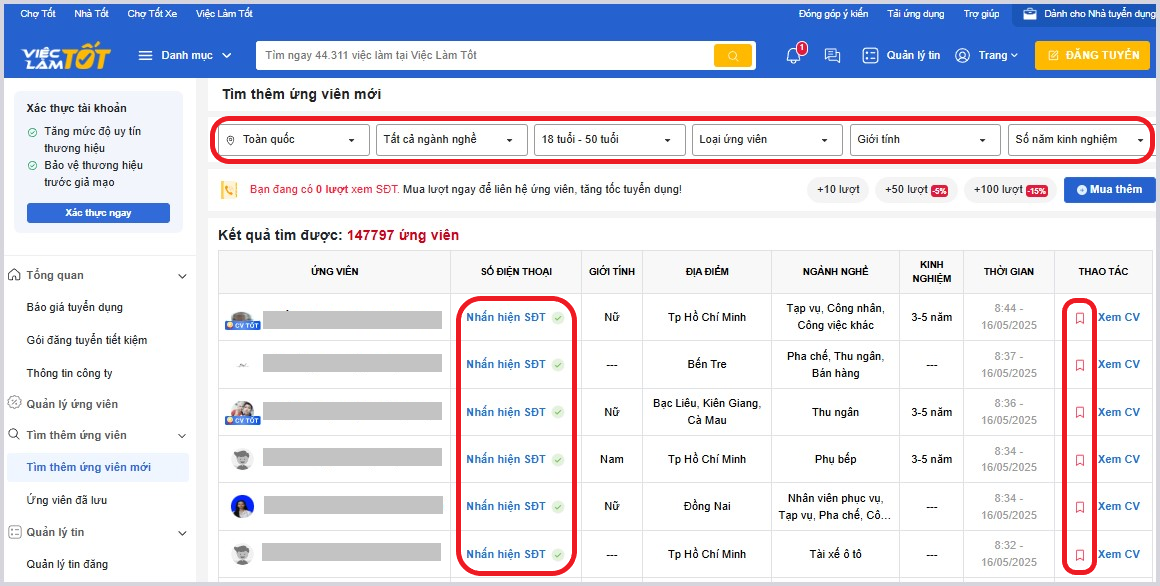This screenshot has width=1160, height=586.
Task: Click the Việc Làm Tốt logo
Action: (x=66, y=55)
